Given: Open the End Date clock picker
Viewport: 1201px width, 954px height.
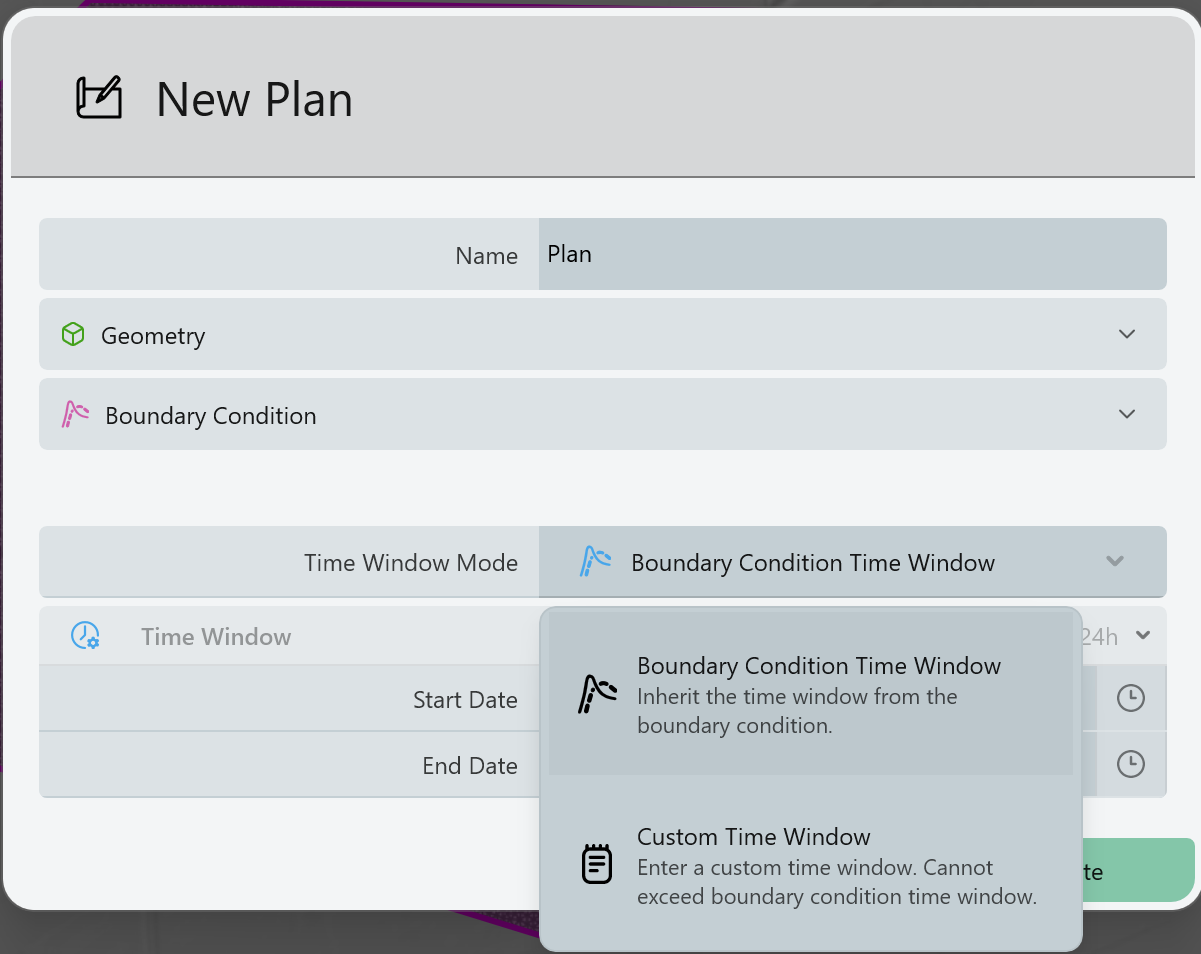Looking at the screenshot, I should (1130, 764).
